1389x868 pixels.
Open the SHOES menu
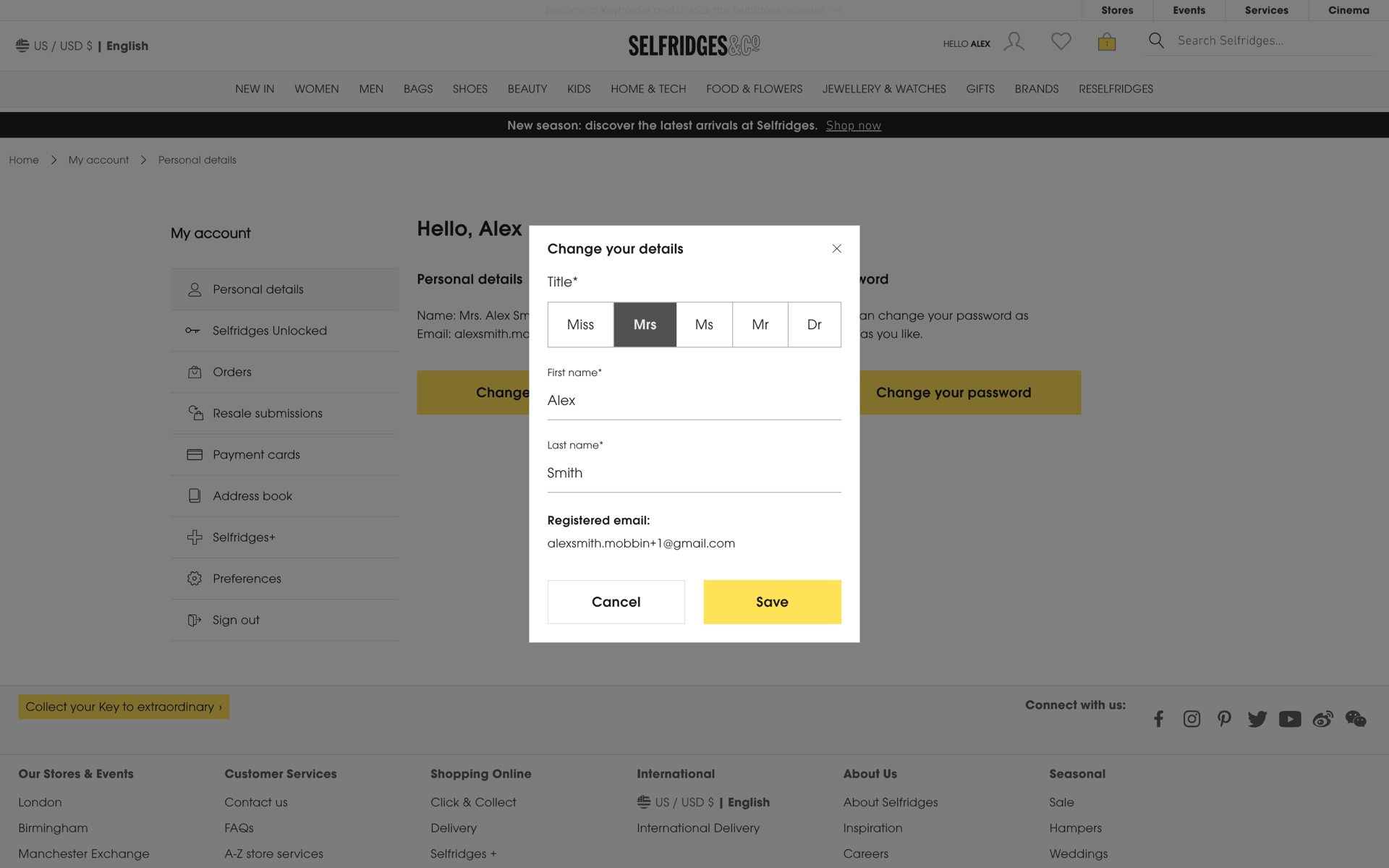point(470,89)
